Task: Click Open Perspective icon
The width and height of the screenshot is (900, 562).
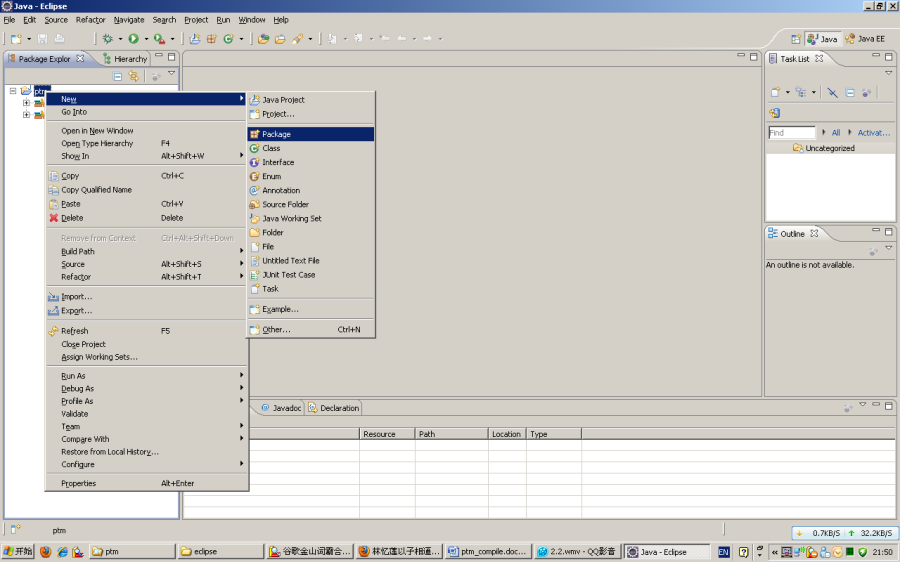Action: pos(796,39)
